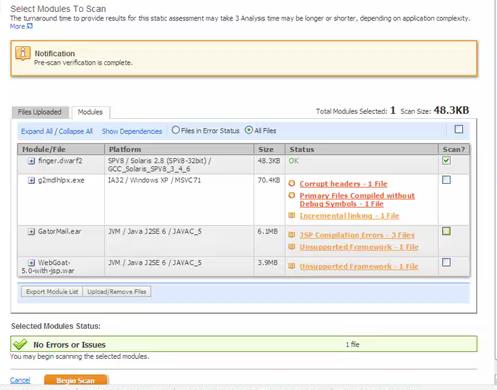This screenshot has width=497, height=390.
Task: Check the Scan checkbox for g2mdlhlpx.exe
Action: pos(446,180)
